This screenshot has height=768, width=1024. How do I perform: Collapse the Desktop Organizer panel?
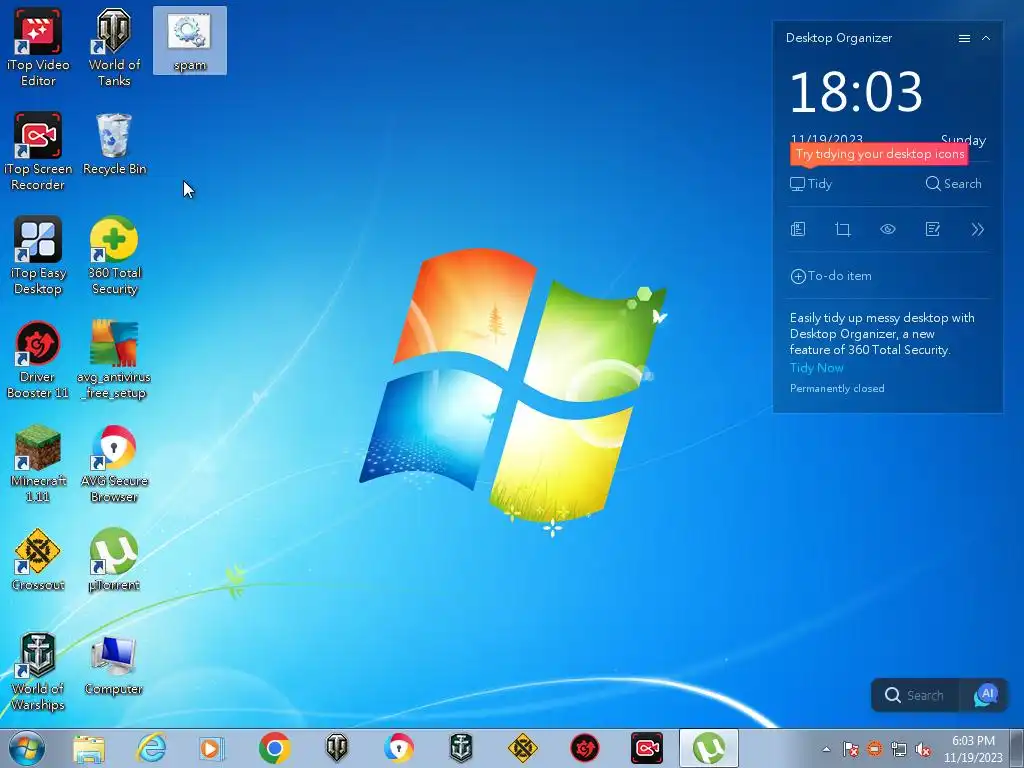tap(986, 39)
